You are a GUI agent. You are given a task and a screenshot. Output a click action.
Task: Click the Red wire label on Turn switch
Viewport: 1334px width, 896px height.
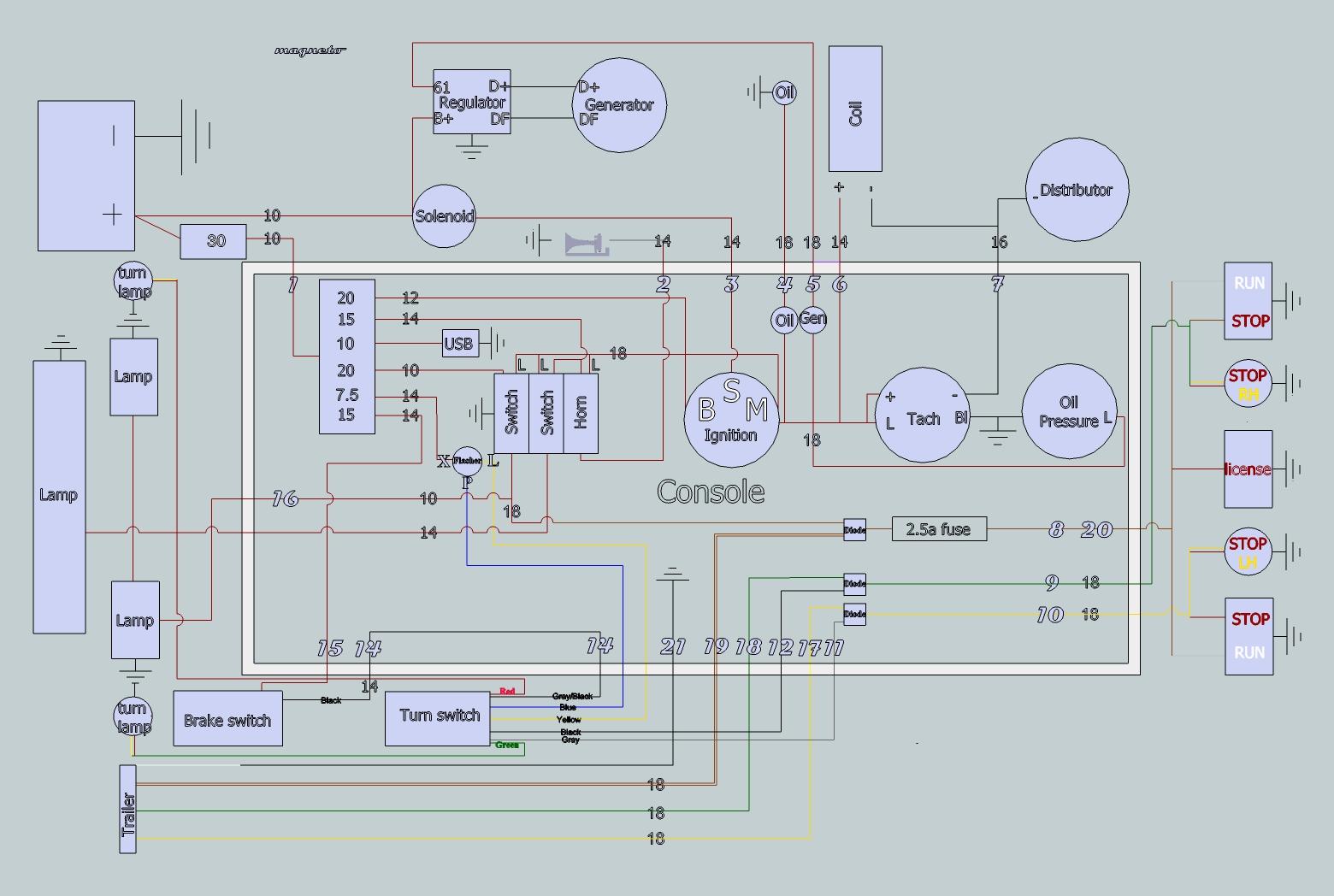(507, 691)
